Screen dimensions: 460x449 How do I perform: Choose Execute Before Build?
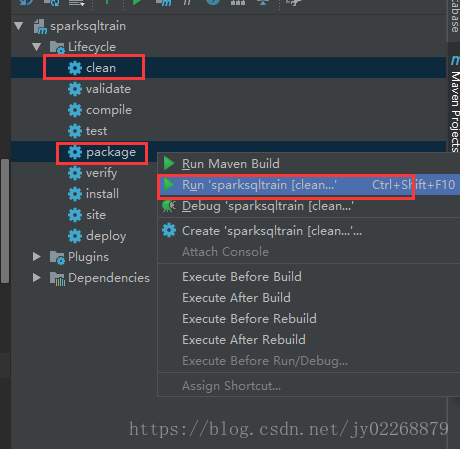pyautogui.click(x=309, y=277)
